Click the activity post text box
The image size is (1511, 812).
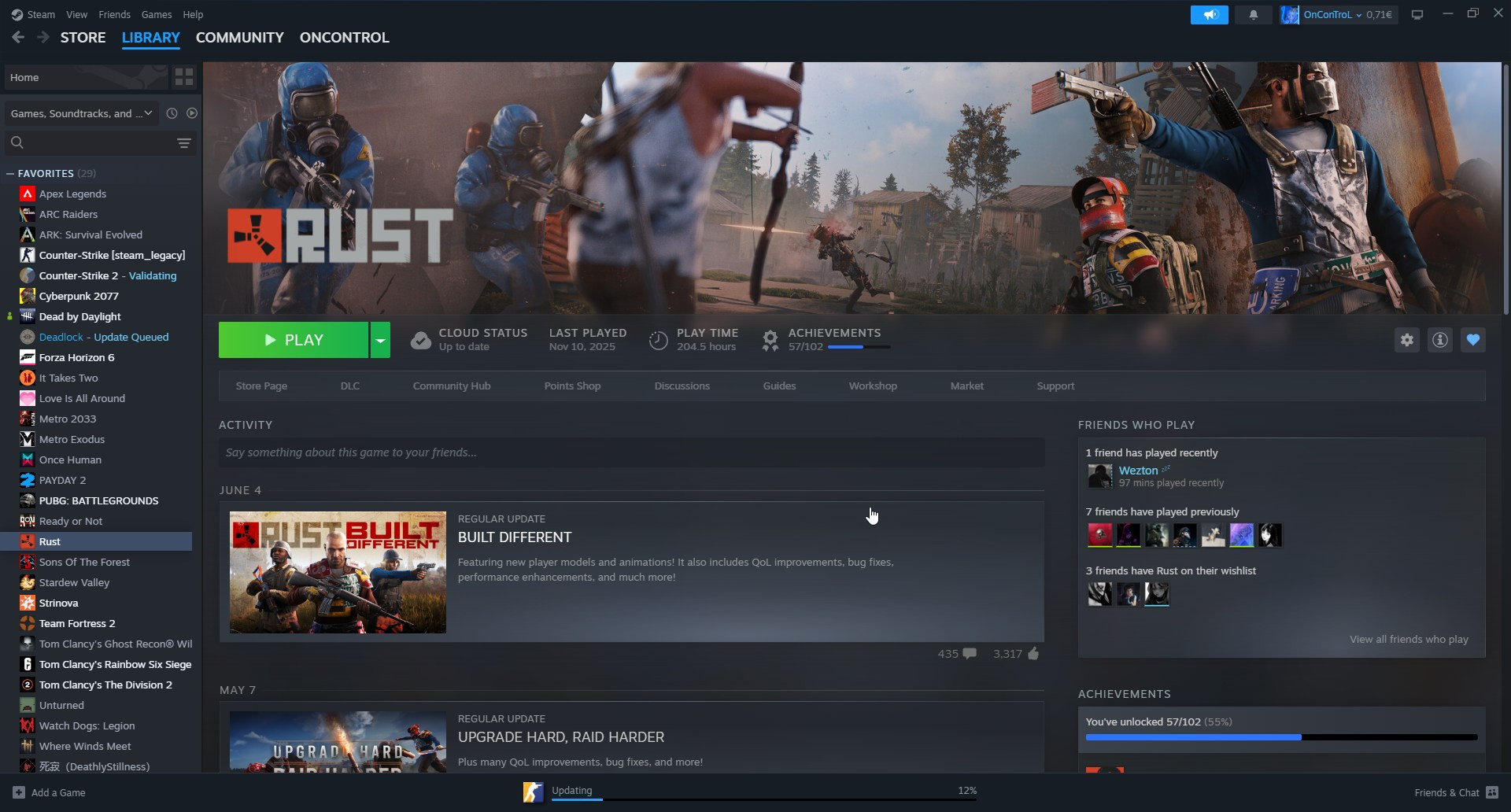(631, 452)
